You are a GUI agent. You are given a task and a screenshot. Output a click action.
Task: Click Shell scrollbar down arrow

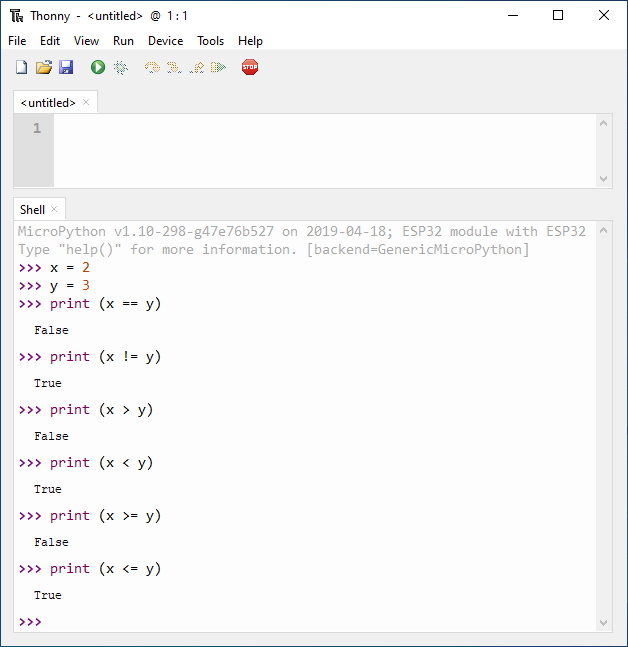[604, 623]
